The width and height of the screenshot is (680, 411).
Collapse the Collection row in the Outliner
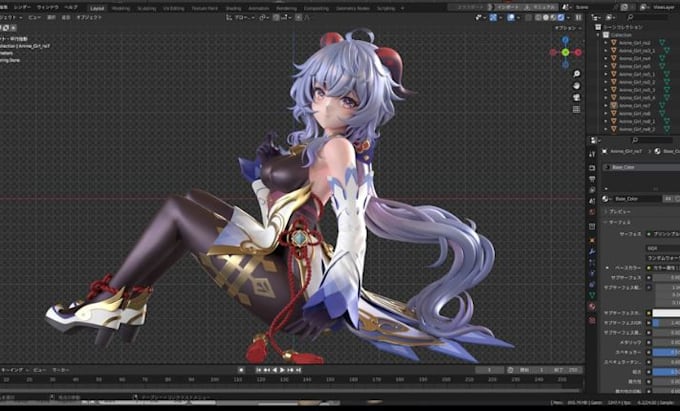598,35
